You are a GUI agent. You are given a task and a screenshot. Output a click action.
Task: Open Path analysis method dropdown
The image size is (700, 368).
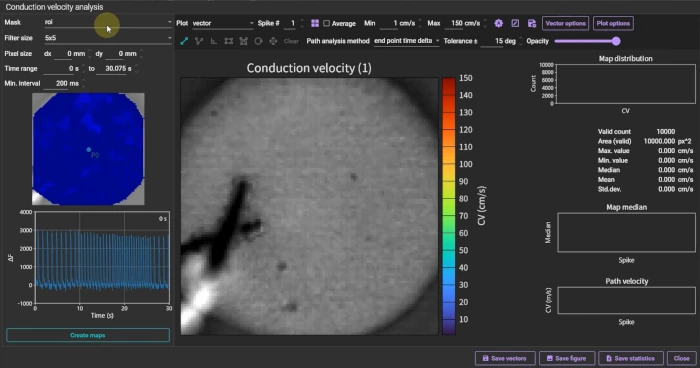click(x=406, y=41)
